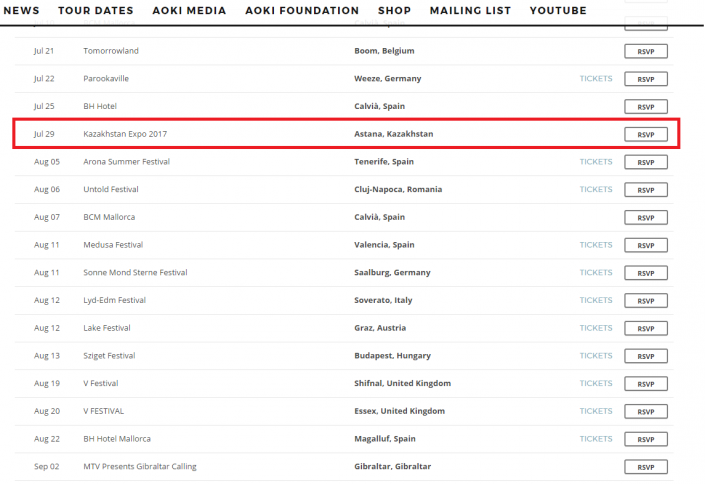705x484 pixels.
Task: Open the SHOP page
Action: pyautogui.click(x=394, y=11)
